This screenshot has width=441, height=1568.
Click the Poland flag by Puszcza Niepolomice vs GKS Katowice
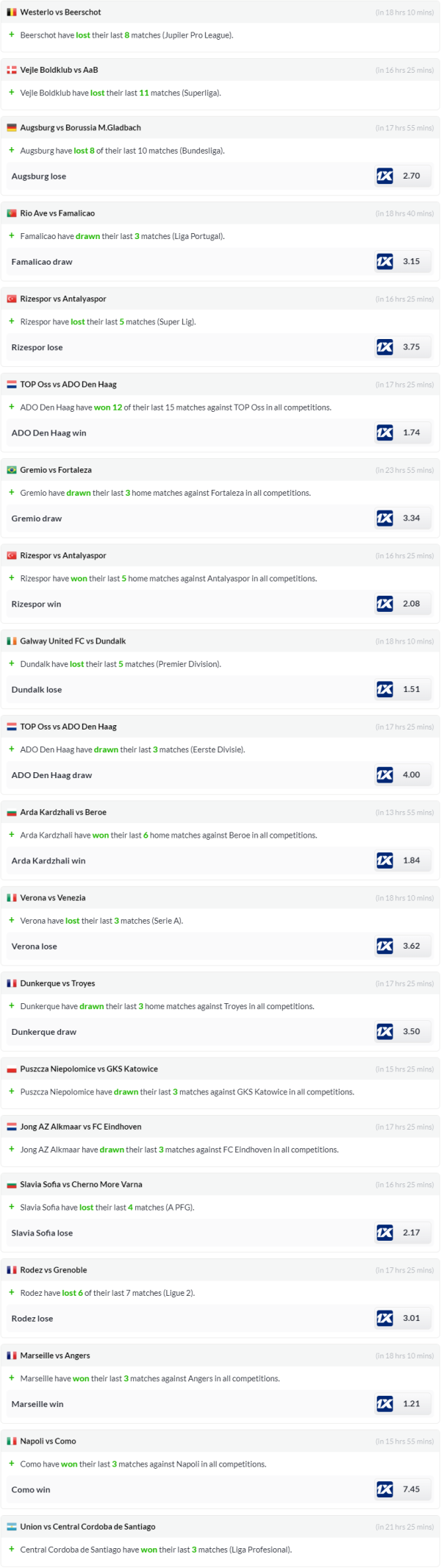pos(12,1069)
